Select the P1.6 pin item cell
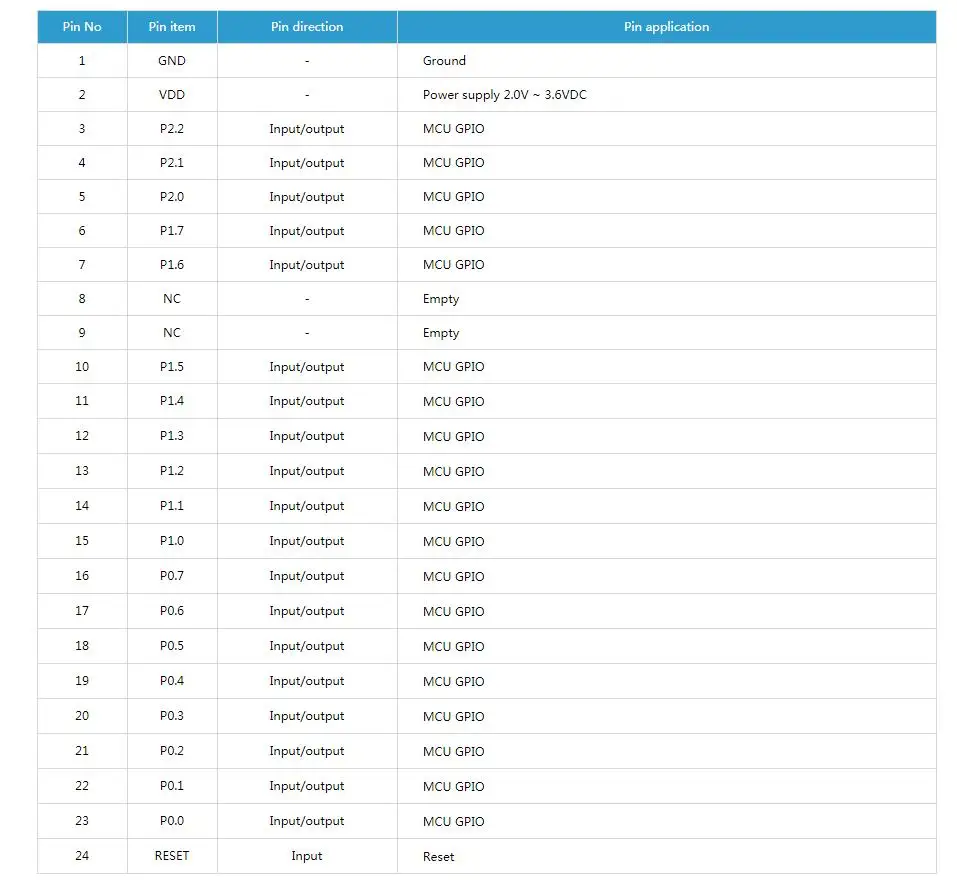Viewport: 957px width, 895px height. tap(172, 265)
